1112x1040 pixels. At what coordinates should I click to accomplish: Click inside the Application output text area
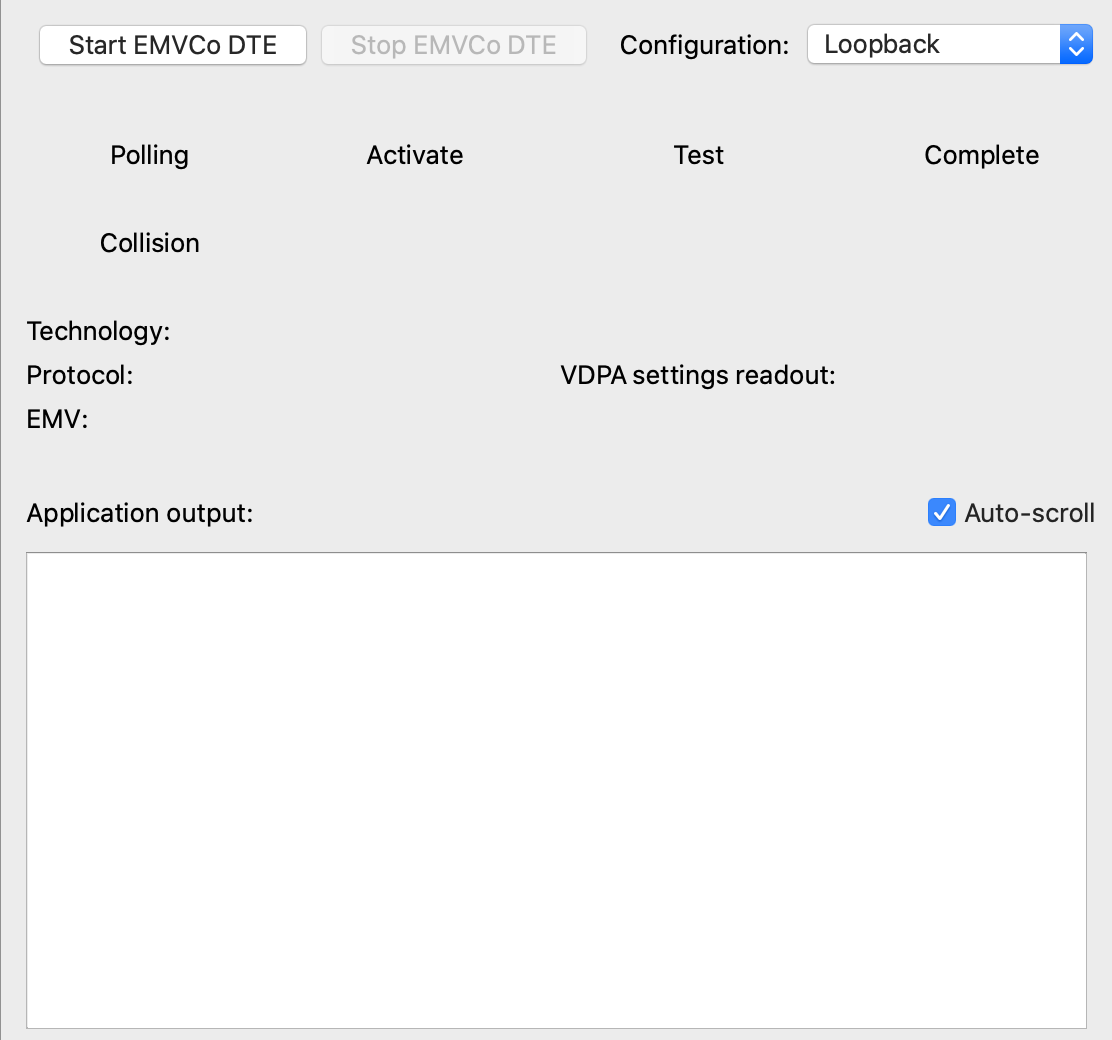[557, 790]
